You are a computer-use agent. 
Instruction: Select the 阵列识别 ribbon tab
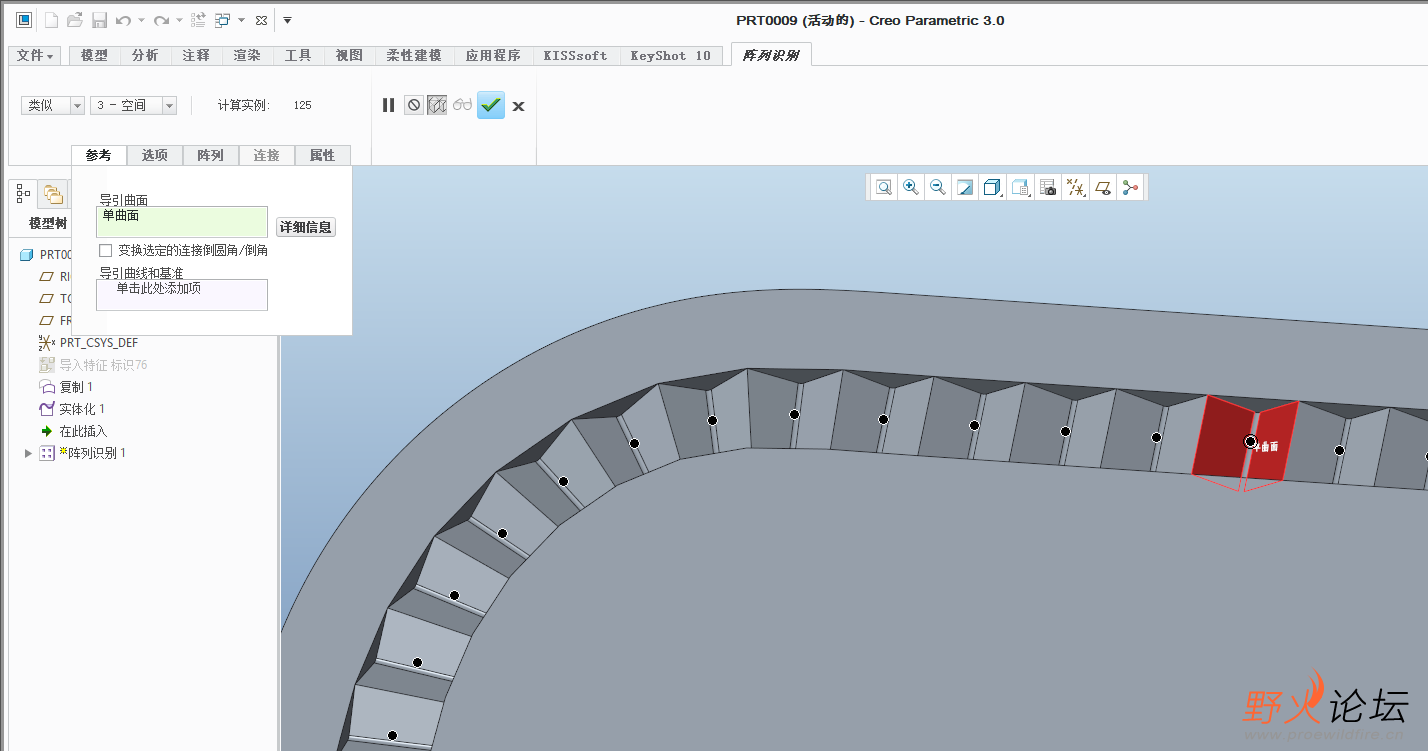[771, 55]
